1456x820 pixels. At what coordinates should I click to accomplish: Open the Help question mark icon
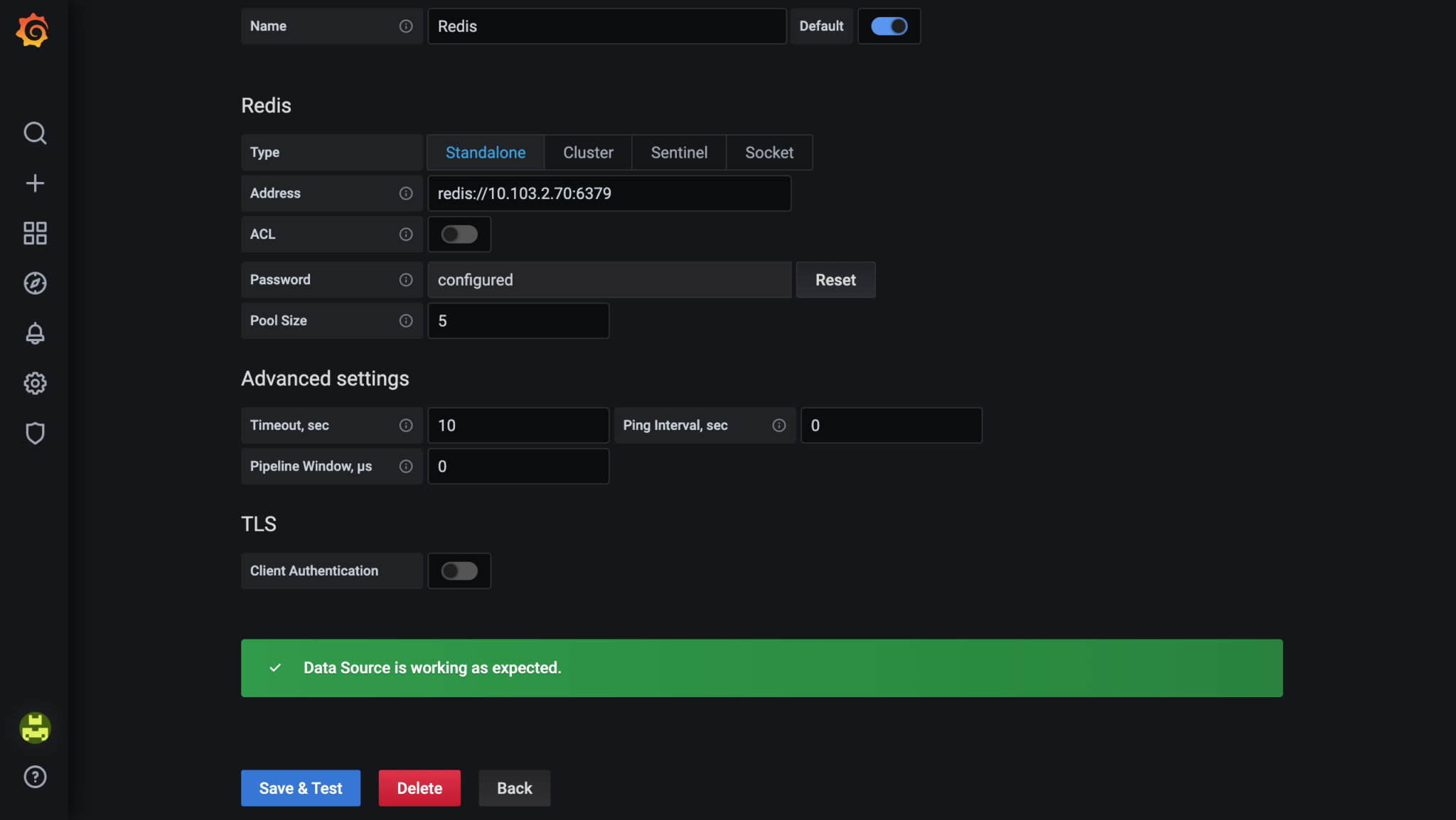tap(34, 777)
